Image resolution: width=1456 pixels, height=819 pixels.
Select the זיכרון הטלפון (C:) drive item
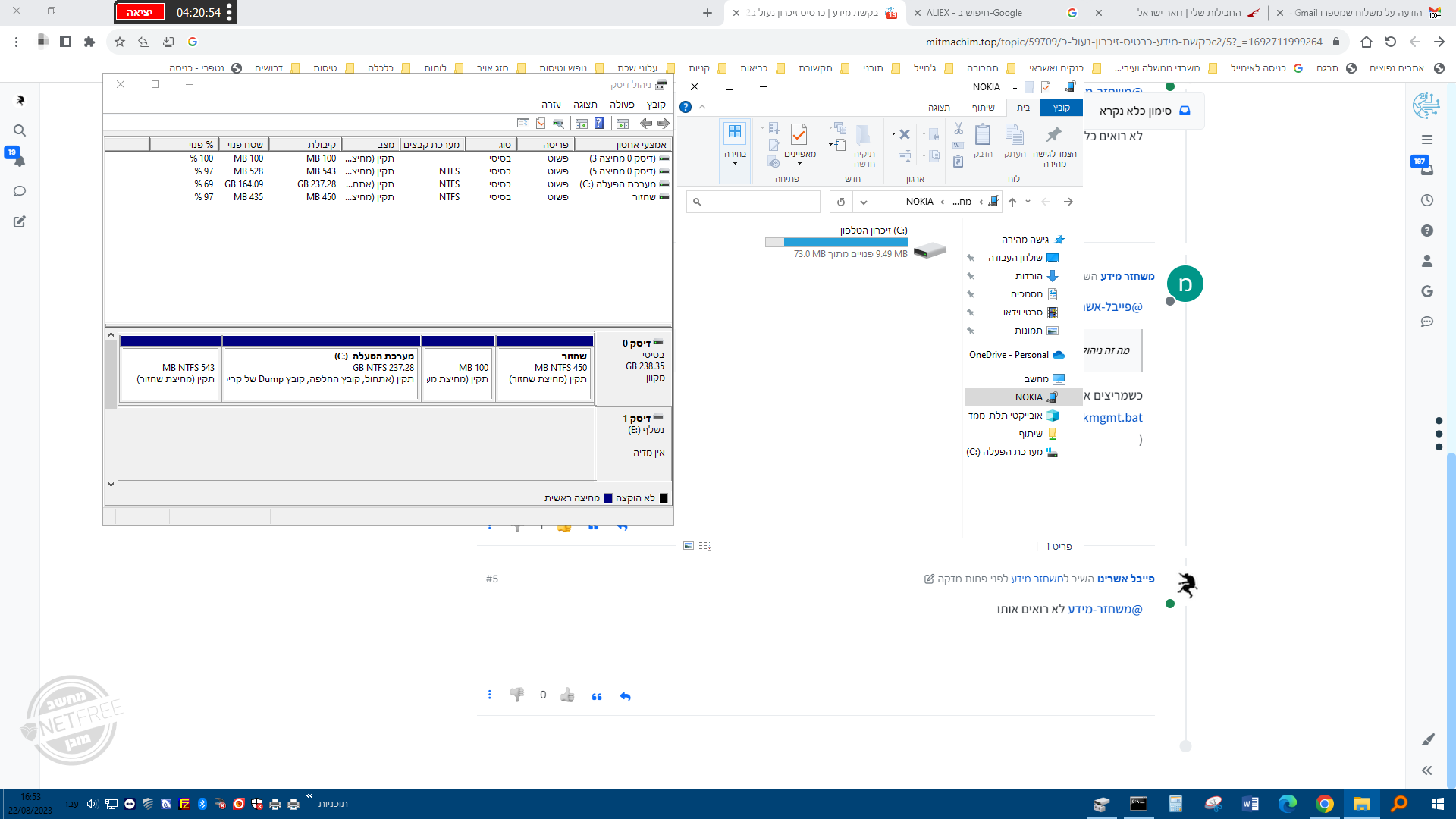[x=855, y=242]
